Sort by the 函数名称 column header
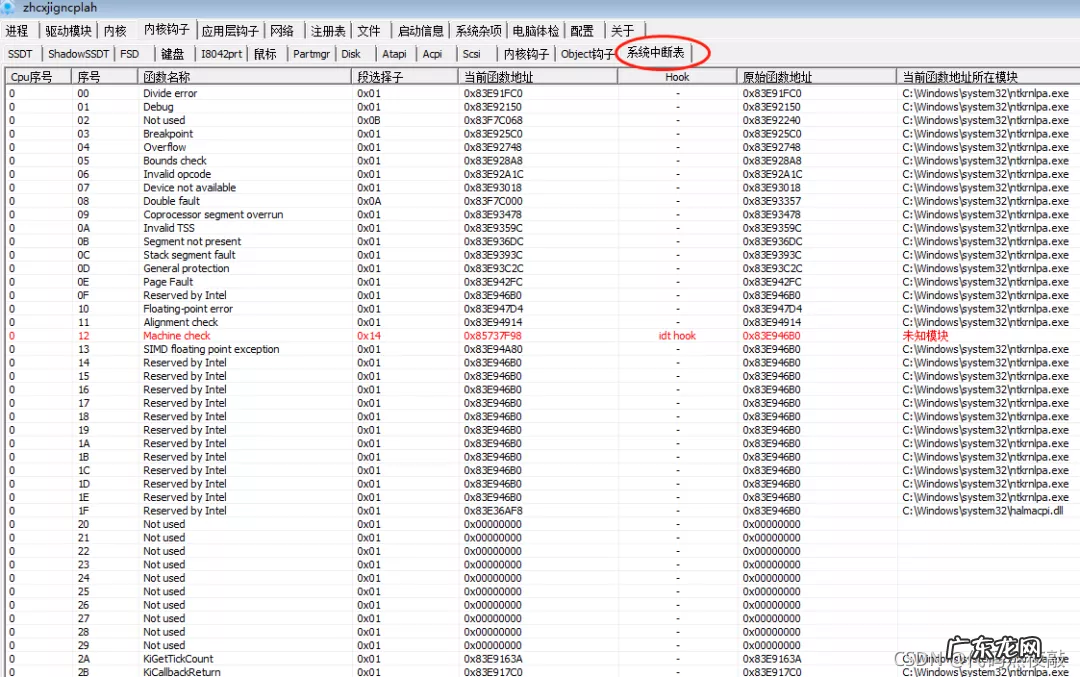1080x677 pixels. coord(167,76)
